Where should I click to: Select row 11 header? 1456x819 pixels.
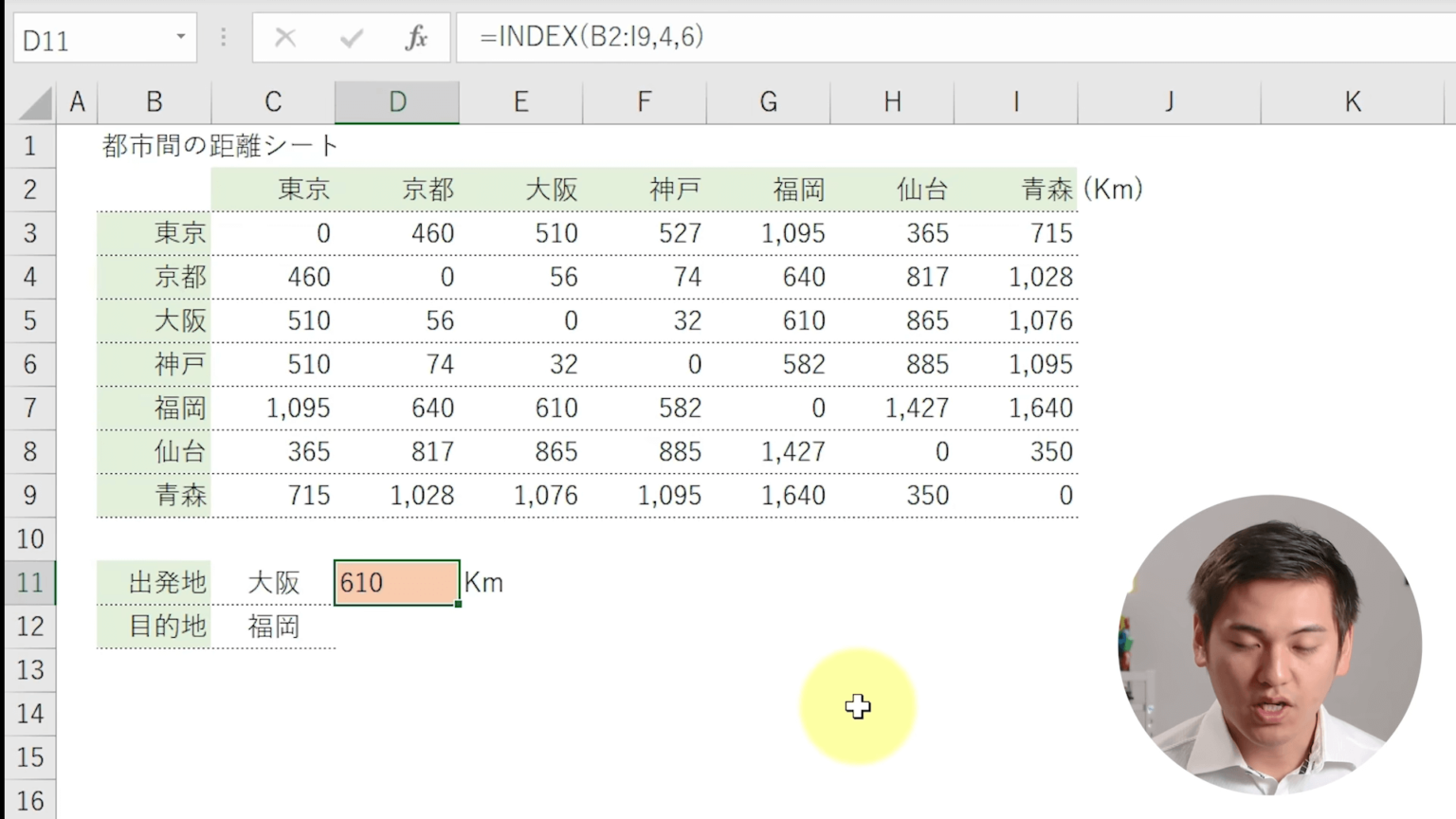click(x=30, y=582)
